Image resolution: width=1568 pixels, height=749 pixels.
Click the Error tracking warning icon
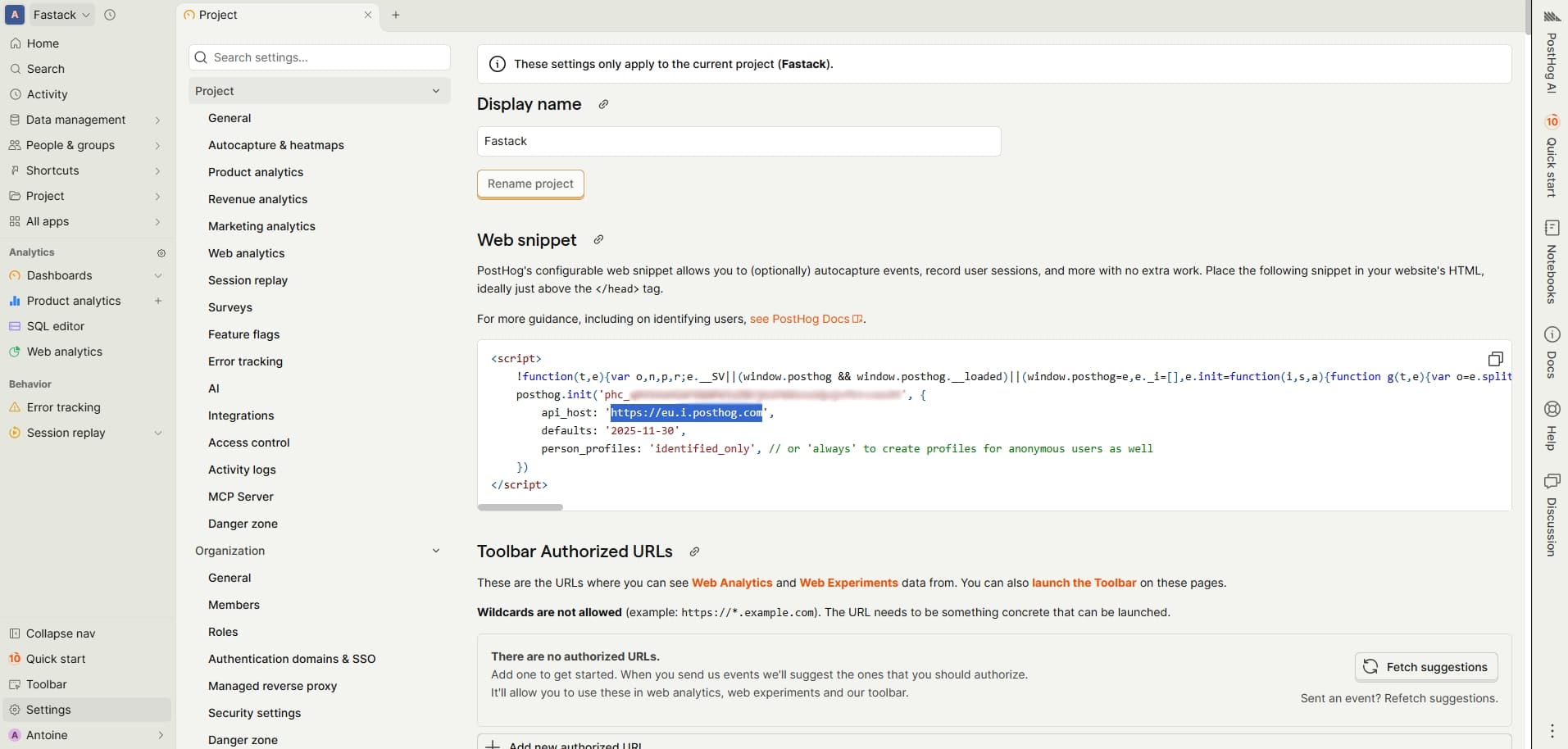pos(15,407)
